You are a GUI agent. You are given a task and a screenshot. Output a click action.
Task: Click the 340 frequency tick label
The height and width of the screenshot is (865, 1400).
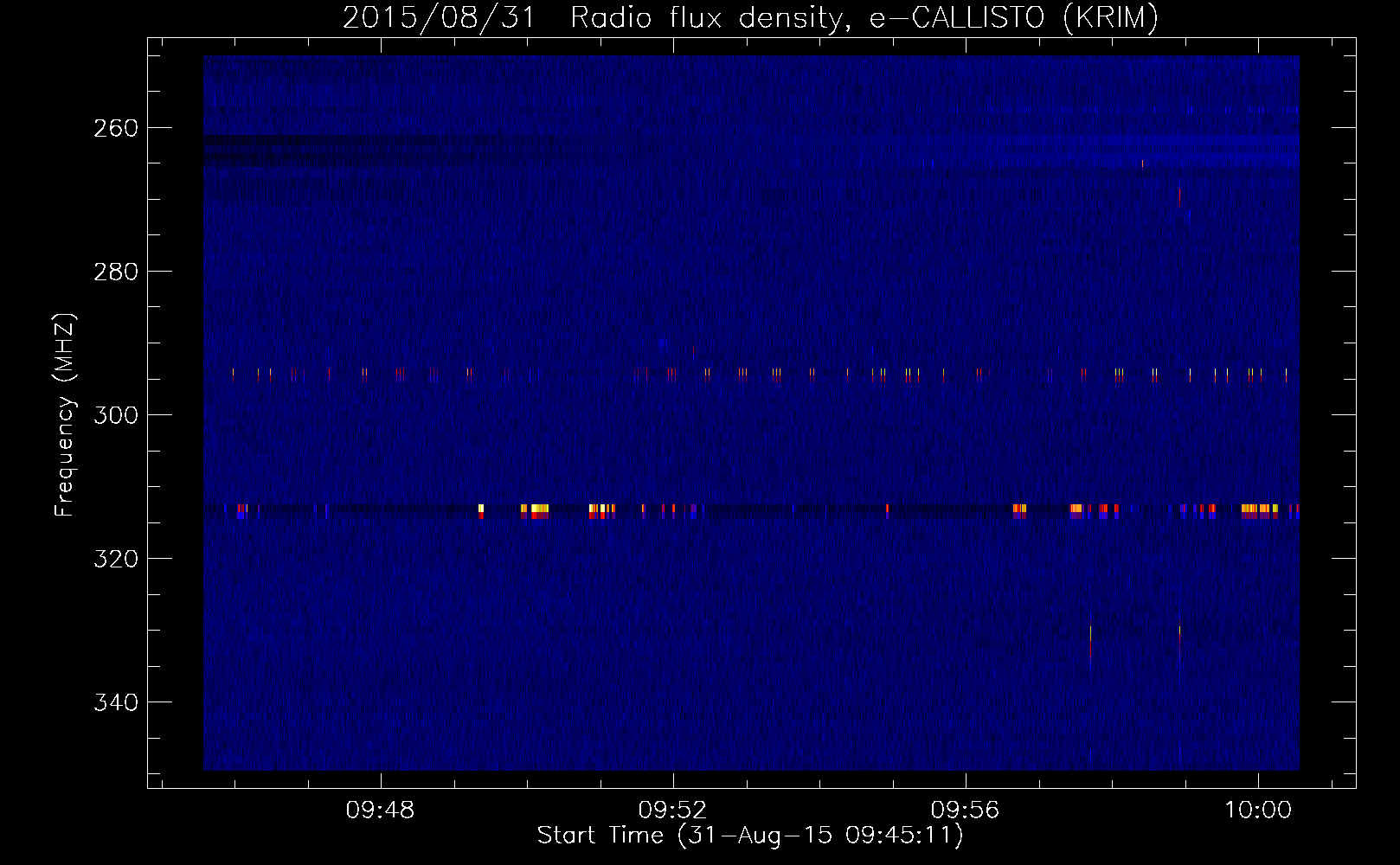click(x=115, y=702)
